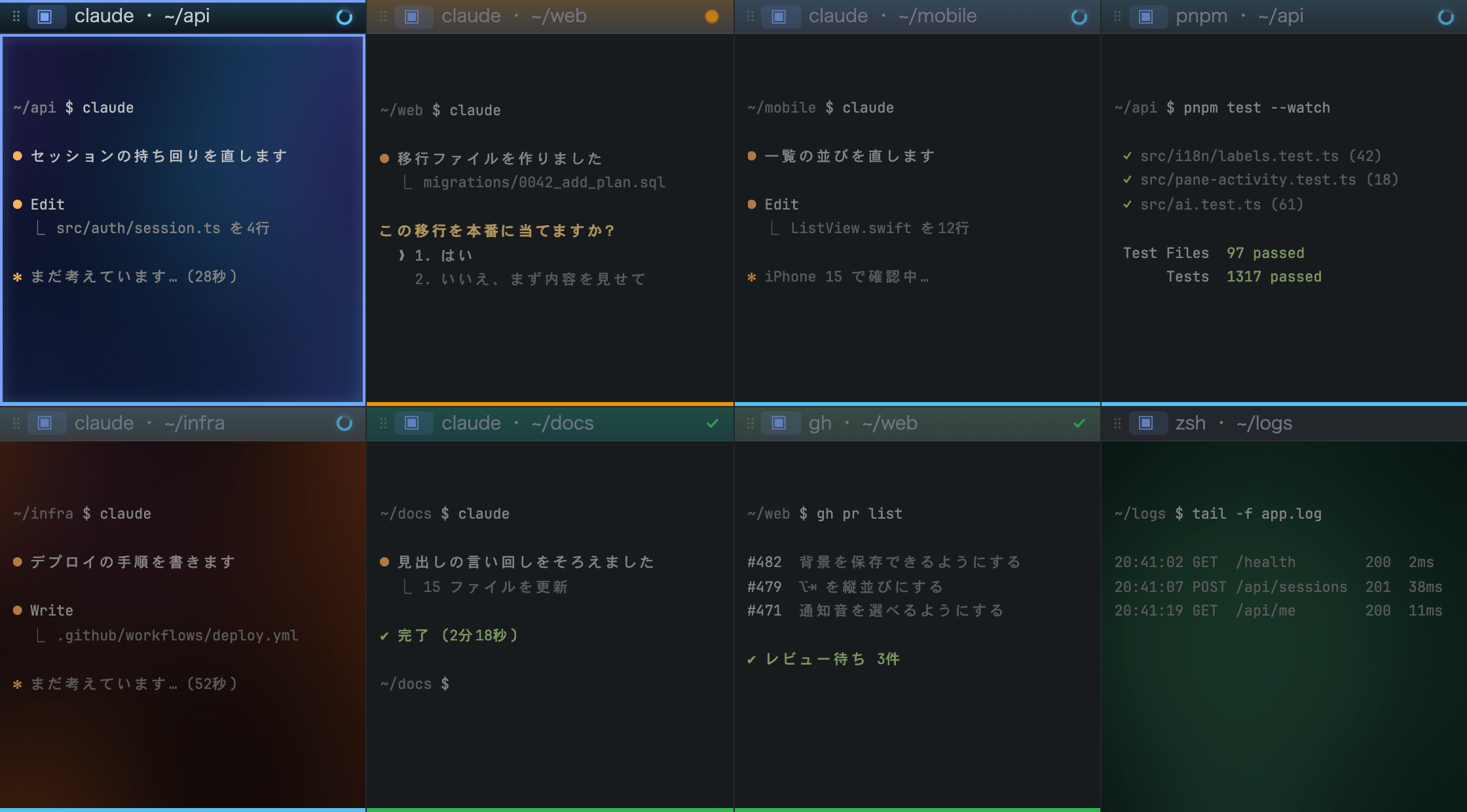Grab the drag handle of gh ~/web pane
The height and width of the screenshot is (812, 1467).
coord(751,423)
